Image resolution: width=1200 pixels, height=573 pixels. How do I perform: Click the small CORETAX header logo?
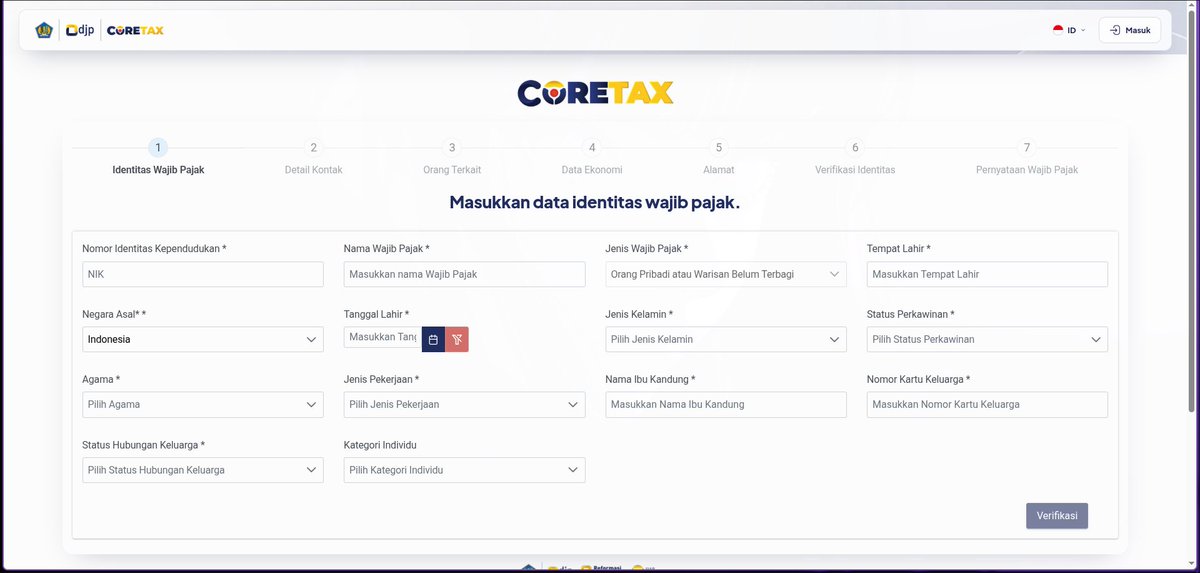pyautogui.click(x=135, y=30)
